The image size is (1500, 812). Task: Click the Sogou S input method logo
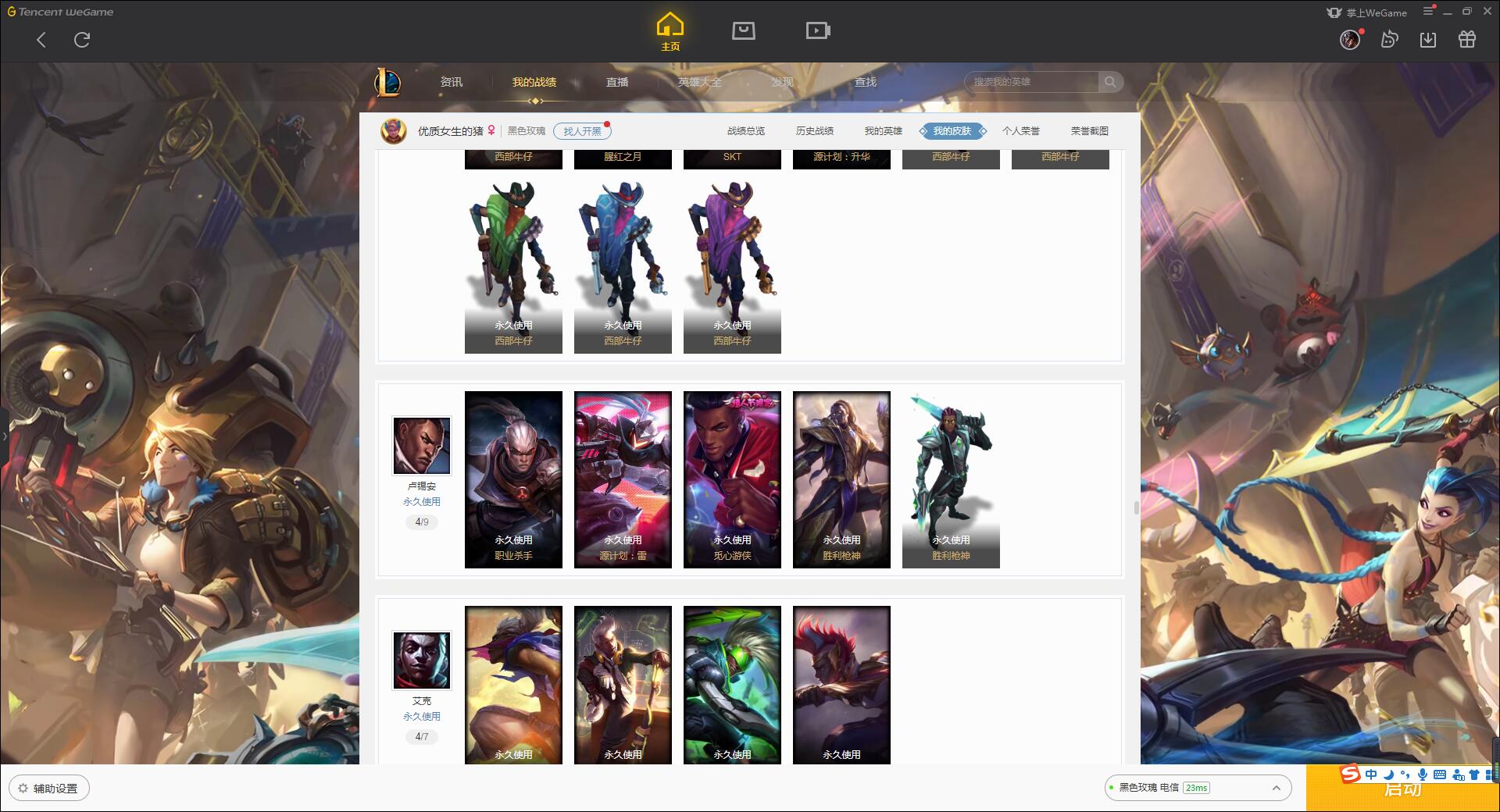[x=1350, y=774]
